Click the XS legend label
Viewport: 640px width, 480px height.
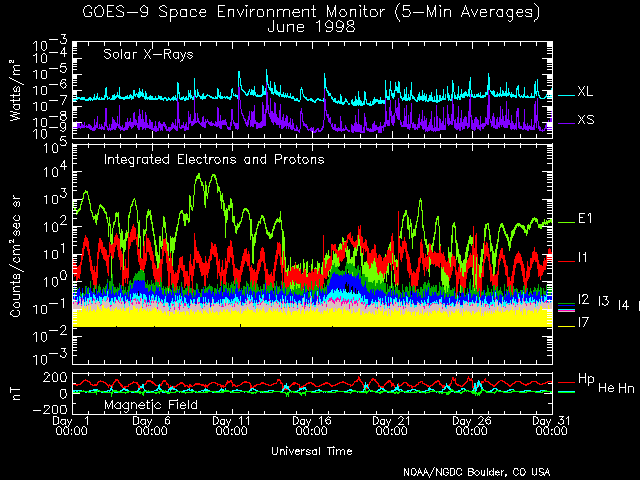[x=585, y=120]
